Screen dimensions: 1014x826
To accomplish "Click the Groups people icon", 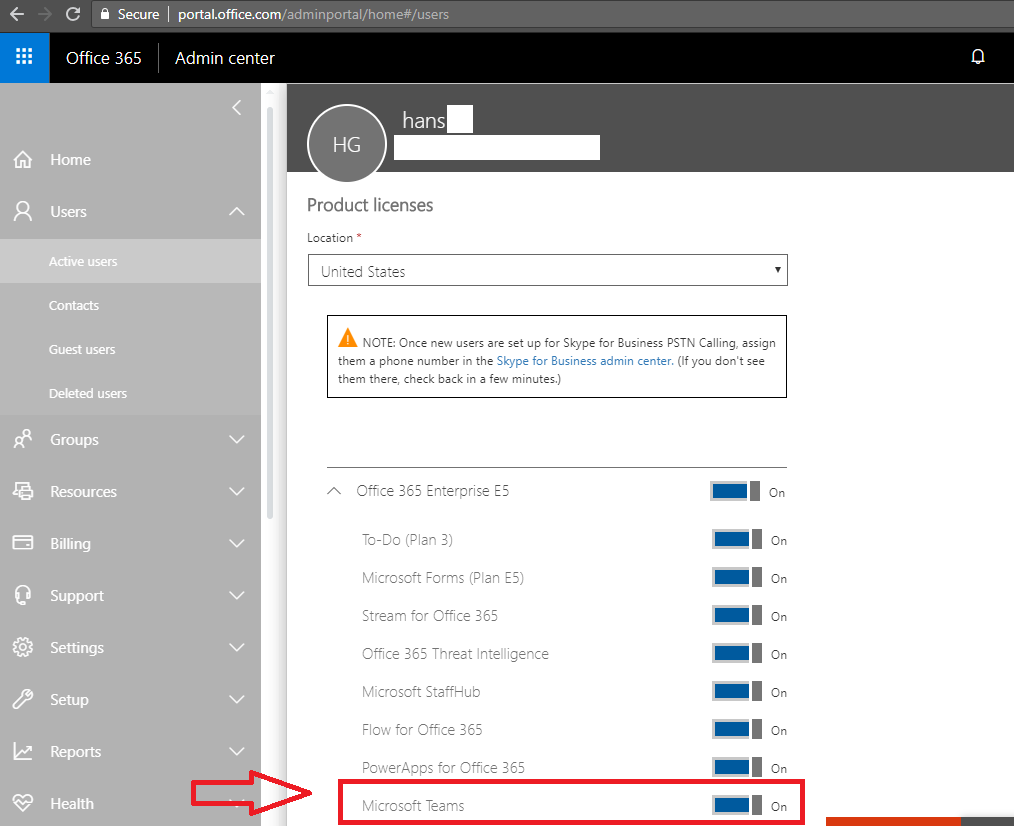I will click(23, 439).
